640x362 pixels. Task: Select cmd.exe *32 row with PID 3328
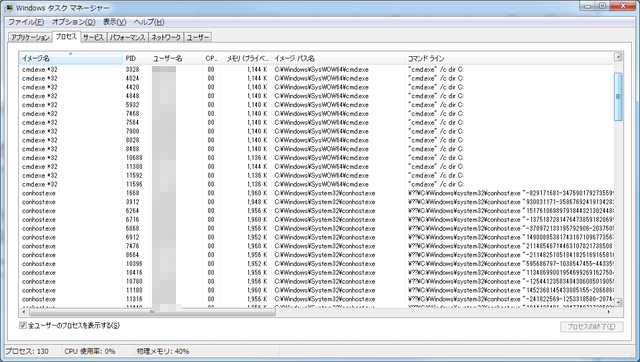click(316, 69)
